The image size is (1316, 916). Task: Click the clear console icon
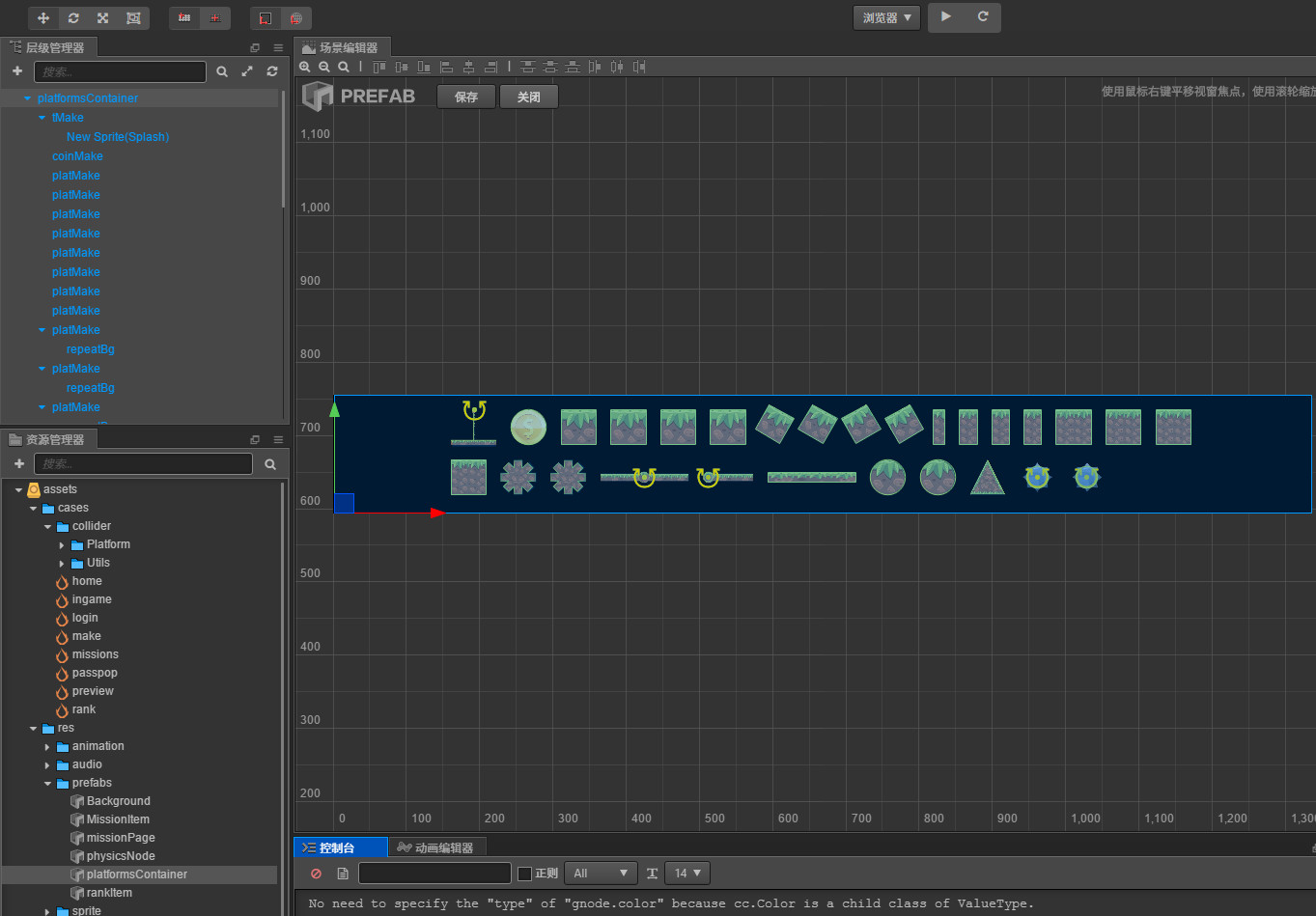[316, 873]
